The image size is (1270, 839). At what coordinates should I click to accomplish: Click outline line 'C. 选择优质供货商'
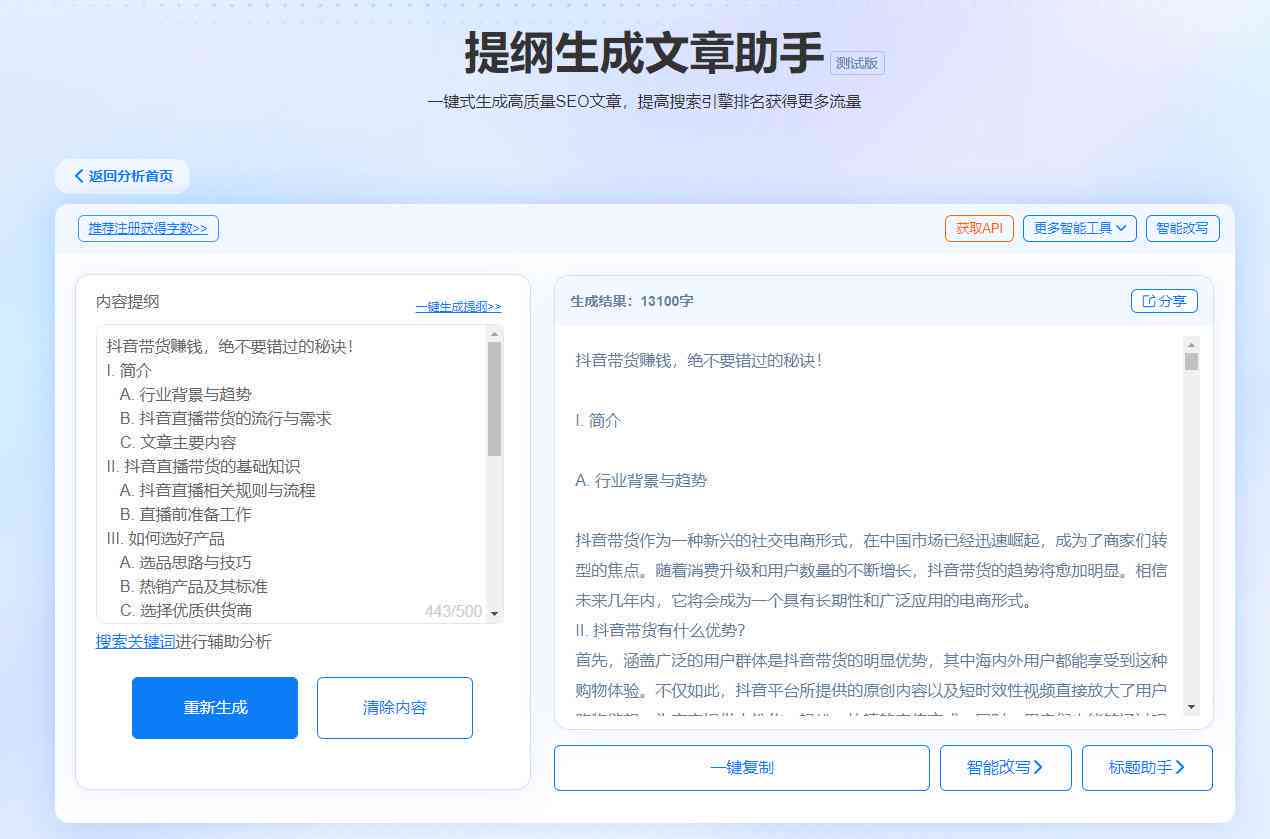click(x=185, y=610)
